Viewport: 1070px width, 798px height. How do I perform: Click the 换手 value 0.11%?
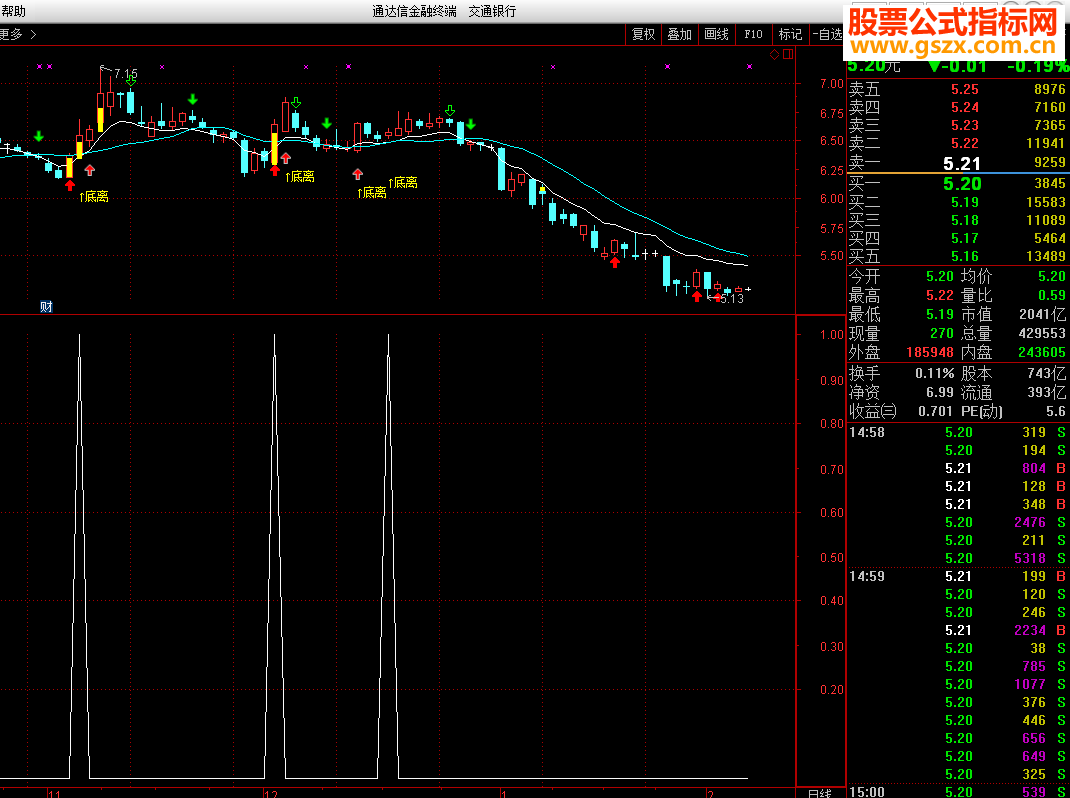935,373
